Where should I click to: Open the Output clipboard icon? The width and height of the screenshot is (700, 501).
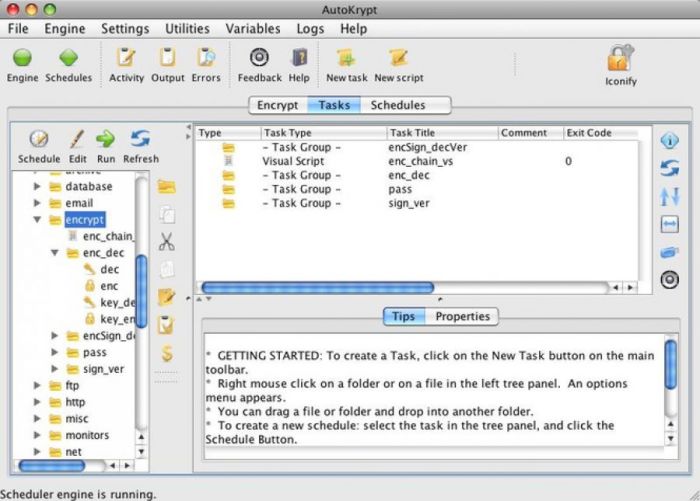[x=167, y=58]
